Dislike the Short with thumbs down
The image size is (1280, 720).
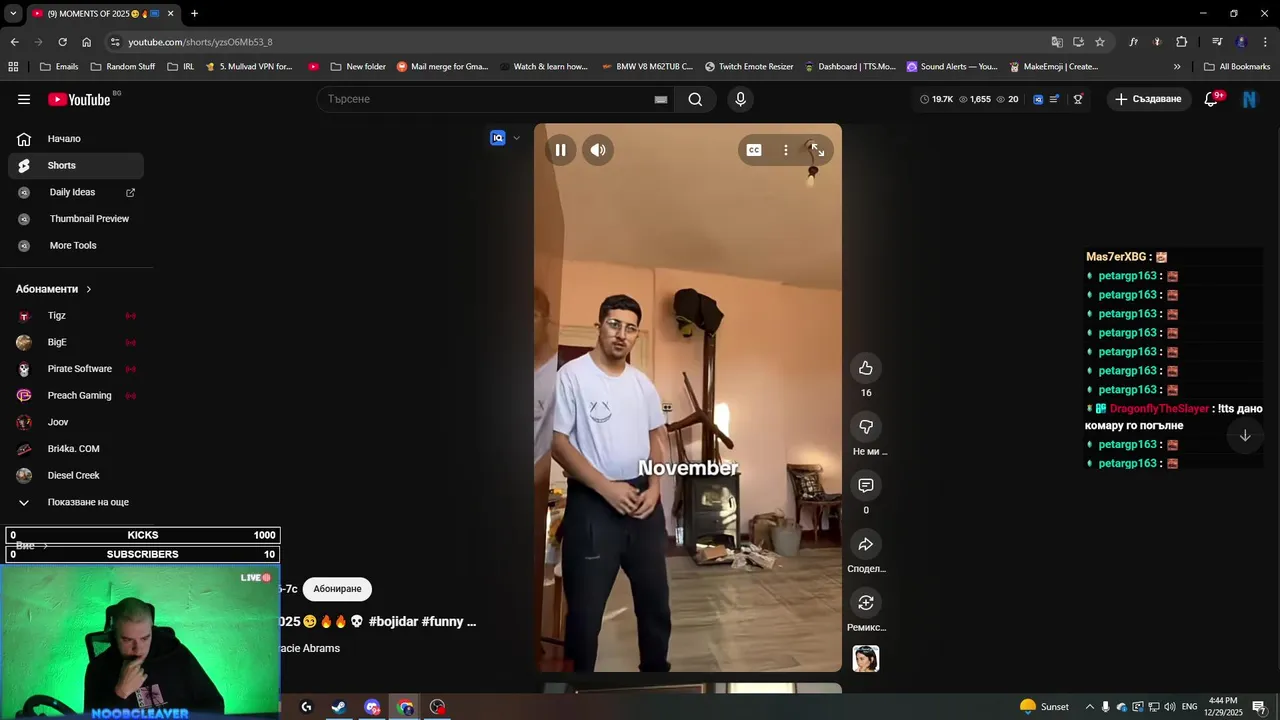866,427
